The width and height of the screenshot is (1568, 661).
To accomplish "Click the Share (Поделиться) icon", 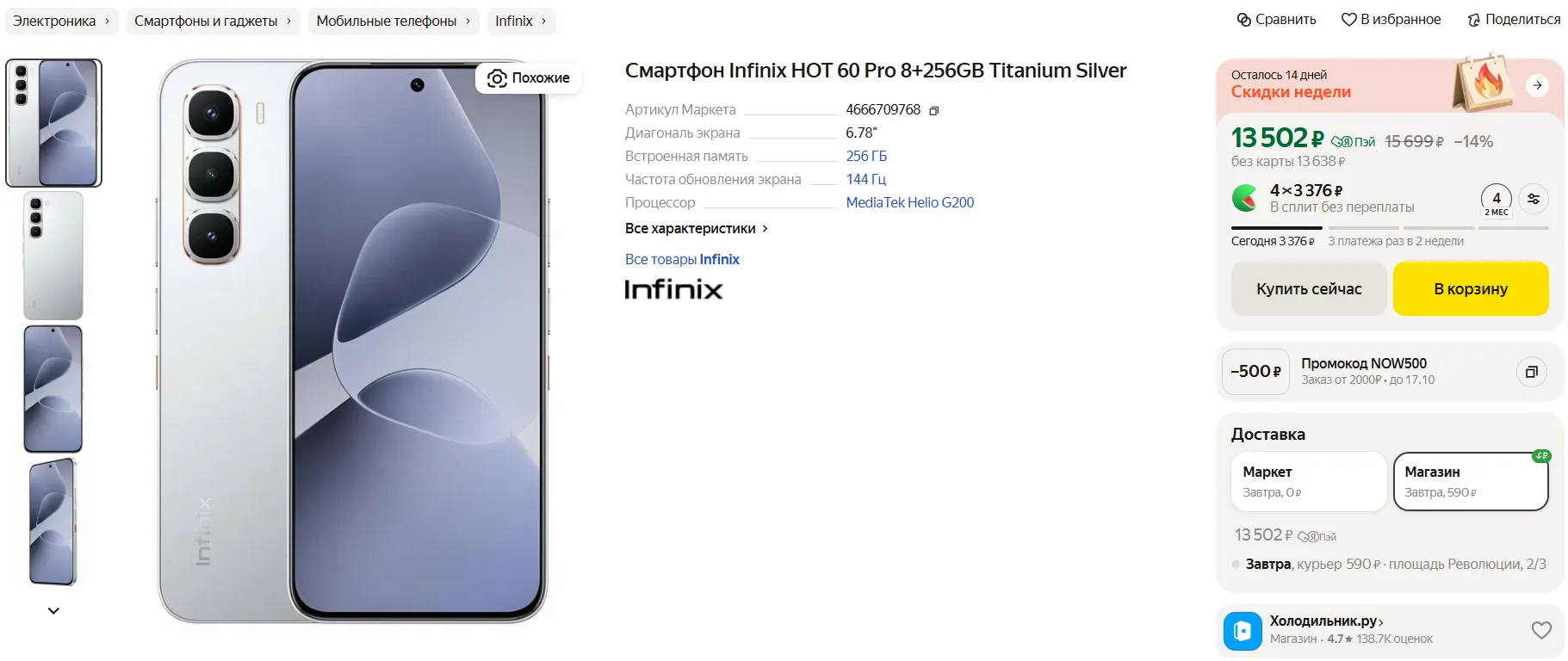I will coord(1474,20).
